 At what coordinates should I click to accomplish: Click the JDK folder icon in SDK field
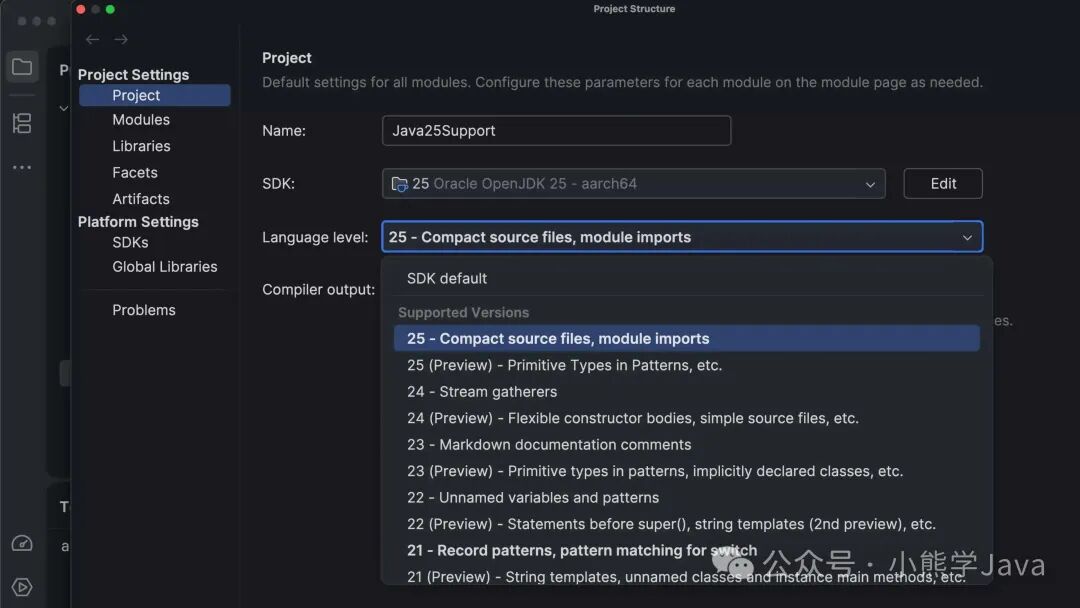(x=400, y=184)
